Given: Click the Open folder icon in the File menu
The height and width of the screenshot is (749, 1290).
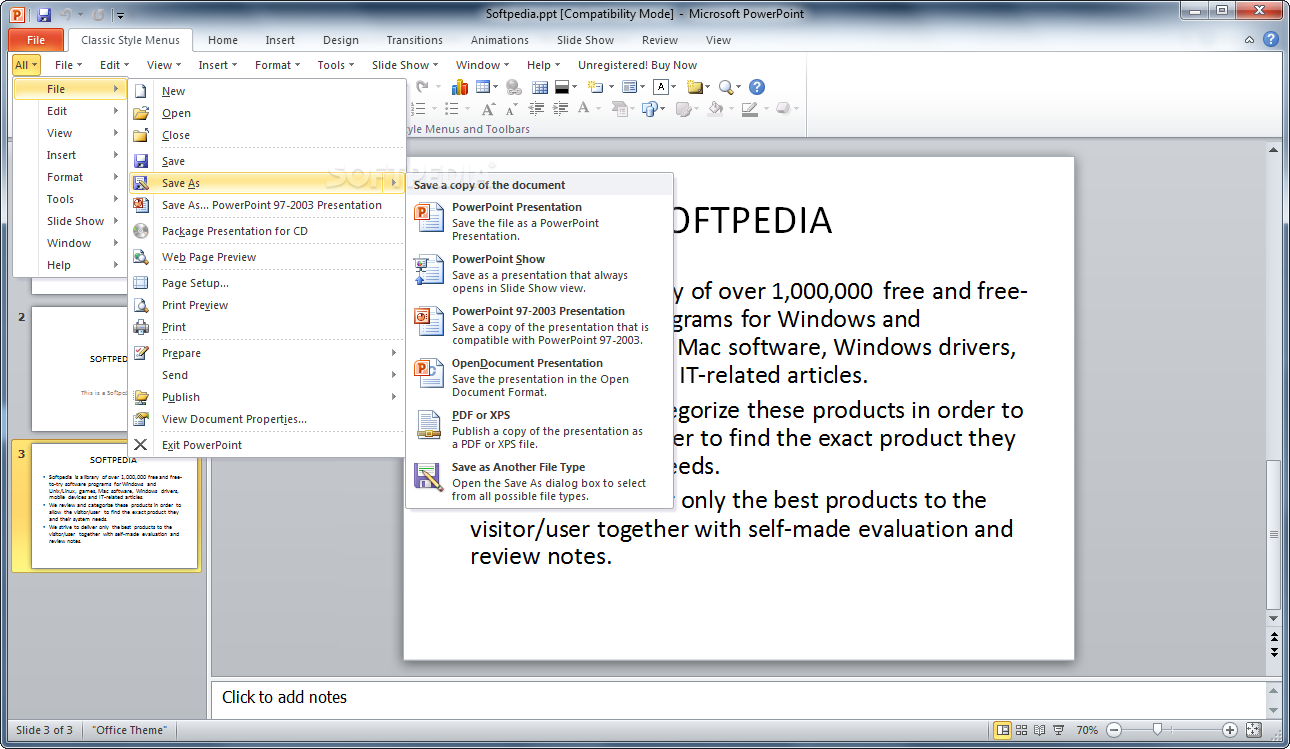Looking at the screenshot, I should (x=141, y=113).
